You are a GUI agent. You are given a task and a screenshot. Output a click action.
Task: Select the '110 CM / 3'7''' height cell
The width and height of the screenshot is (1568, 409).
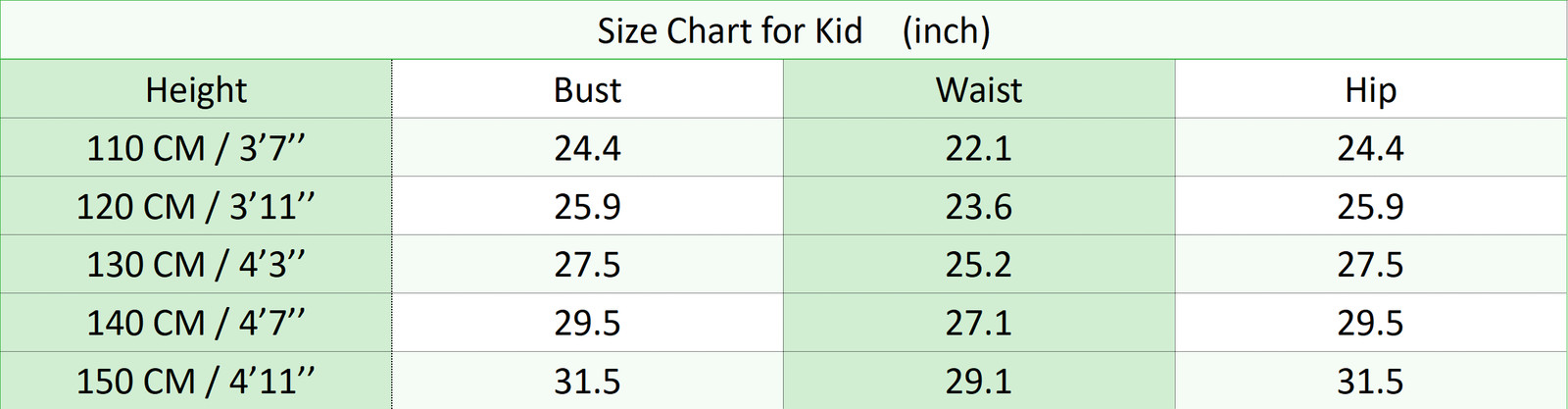pos(196,148)
